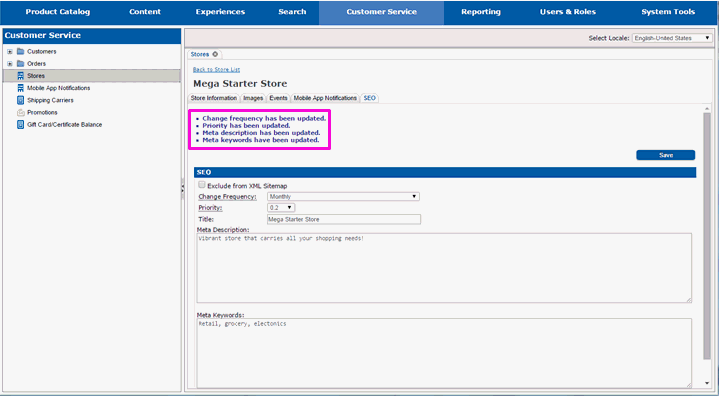This screenshot has height=396, width=719.
Task: Select the Stores icon in sidebar
Action: click(x=20, y=76)
